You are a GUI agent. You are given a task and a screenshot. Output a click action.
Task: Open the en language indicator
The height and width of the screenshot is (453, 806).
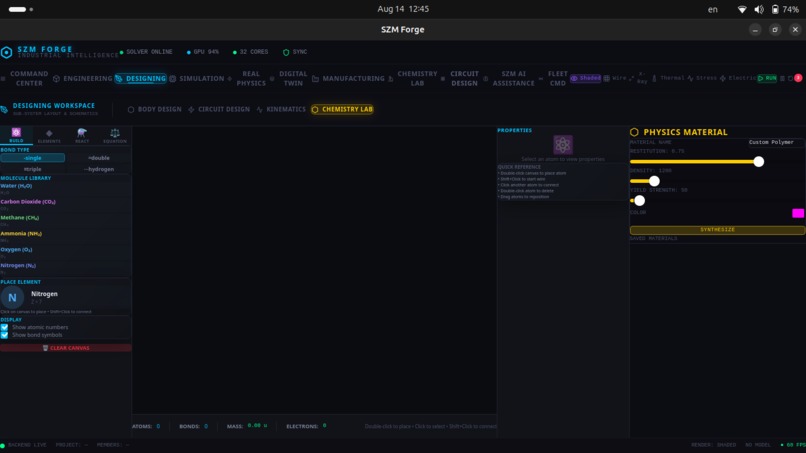[712, 9]
